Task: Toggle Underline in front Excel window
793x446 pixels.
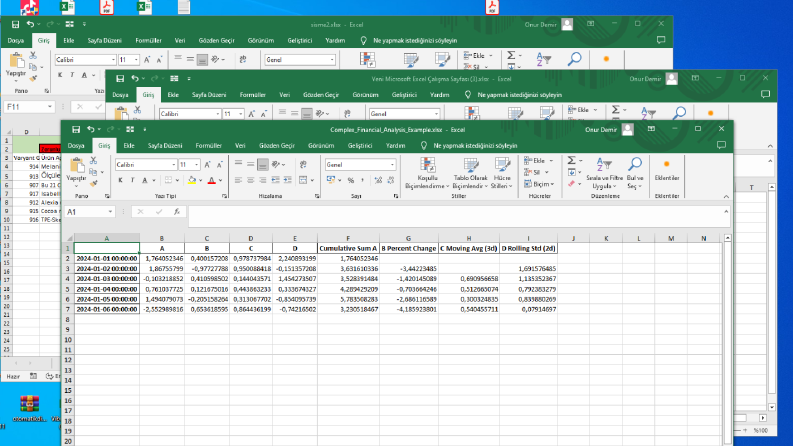Action: pyautogui.click(x=145, y=180)
